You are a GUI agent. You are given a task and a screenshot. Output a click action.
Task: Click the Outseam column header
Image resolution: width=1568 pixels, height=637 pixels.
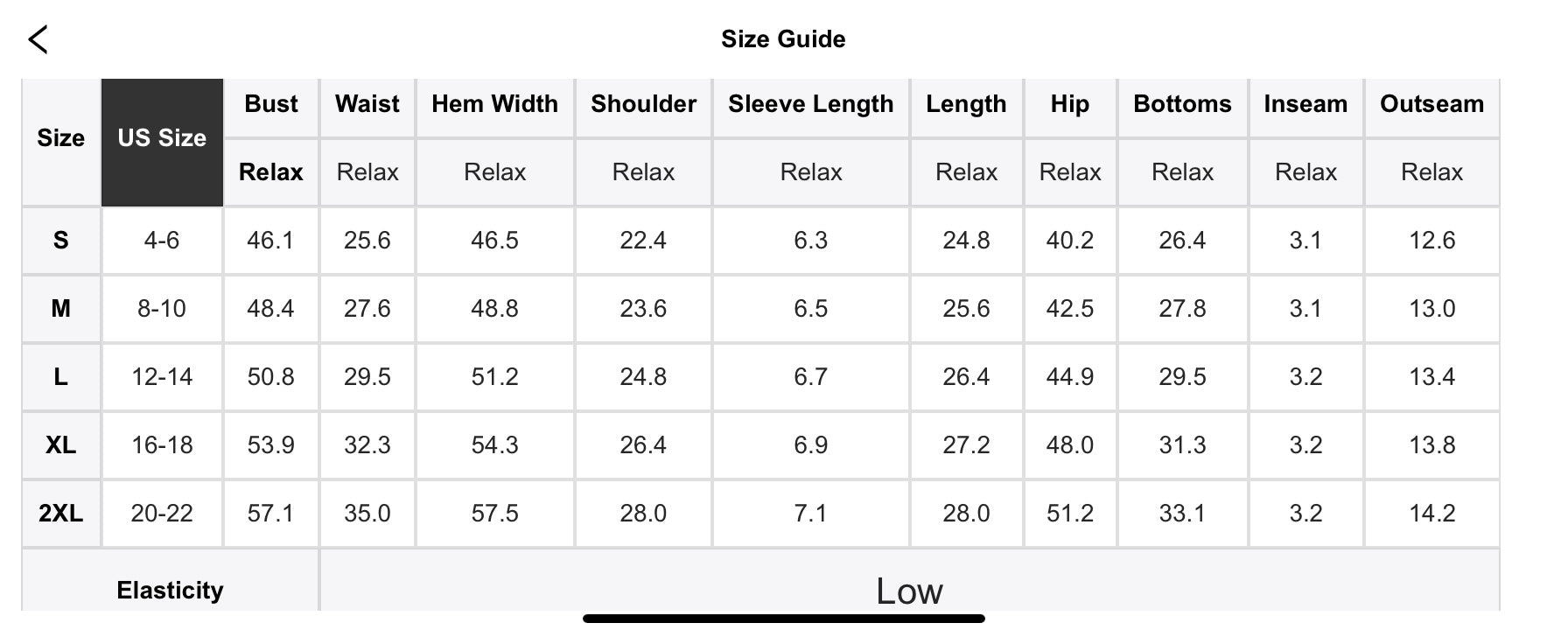tap(1431, 104)
